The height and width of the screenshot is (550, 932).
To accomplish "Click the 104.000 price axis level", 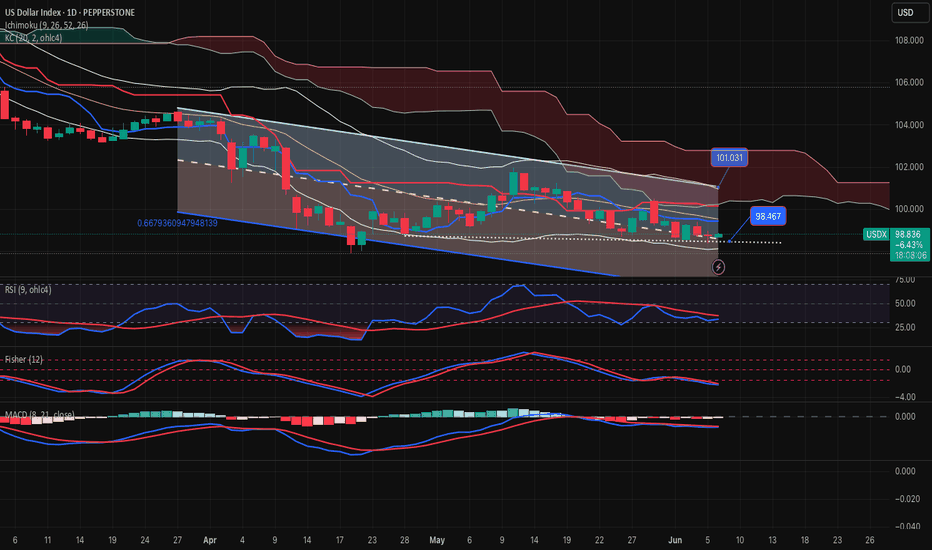I will pos(909,125).
